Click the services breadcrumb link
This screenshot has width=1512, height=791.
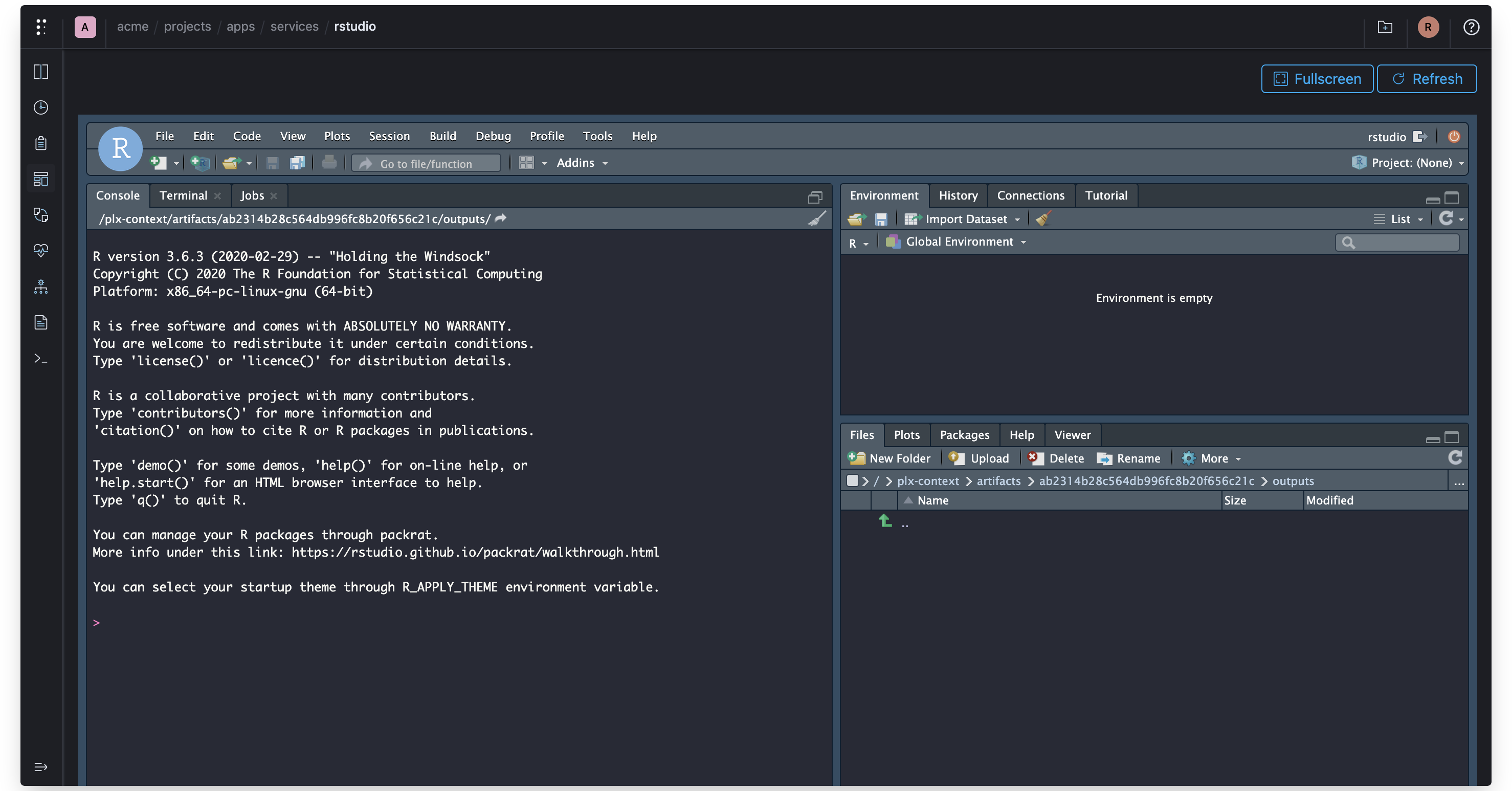294,27
